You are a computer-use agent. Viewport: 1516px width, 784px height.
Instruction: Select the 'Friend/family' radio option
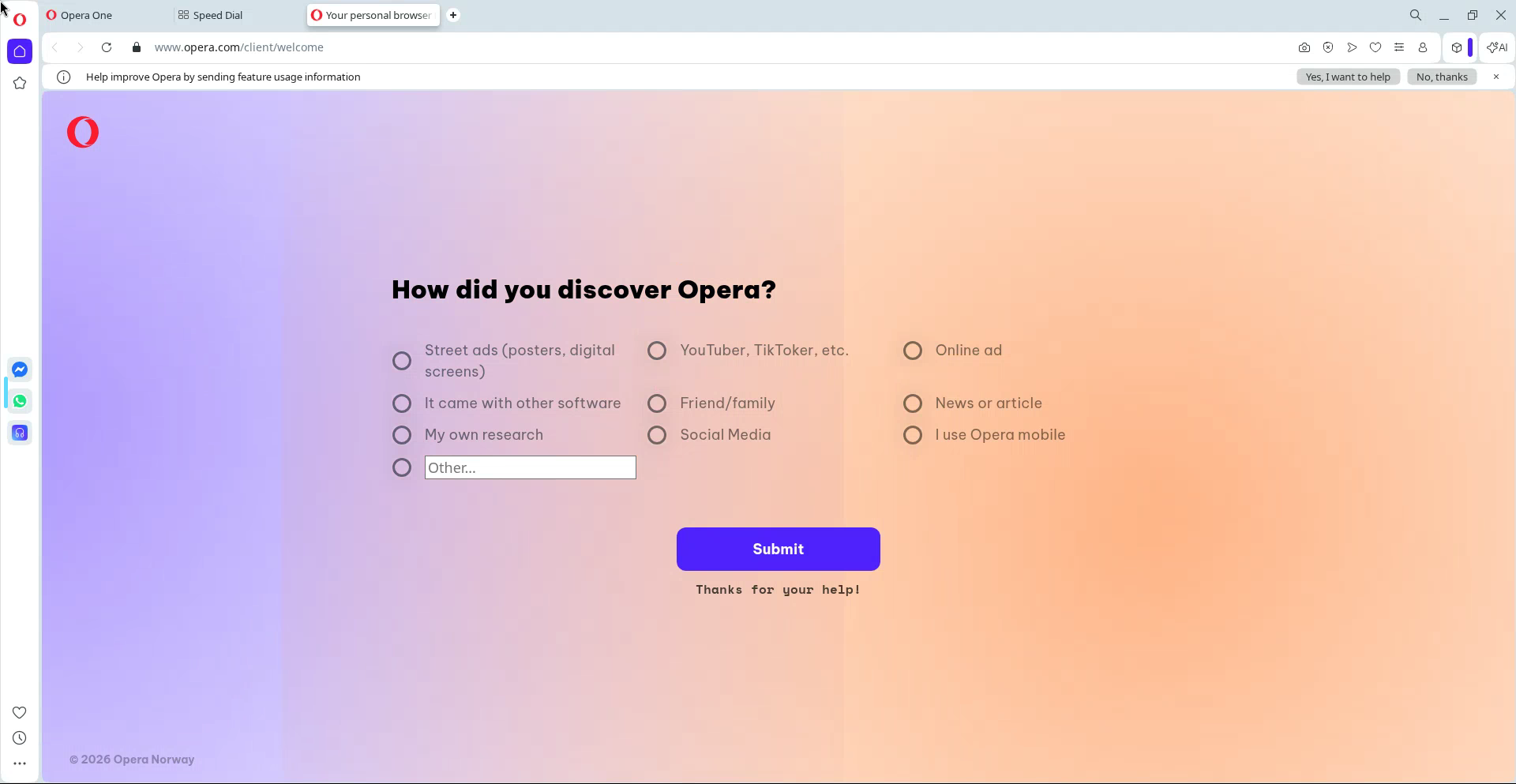coord(657,403)
